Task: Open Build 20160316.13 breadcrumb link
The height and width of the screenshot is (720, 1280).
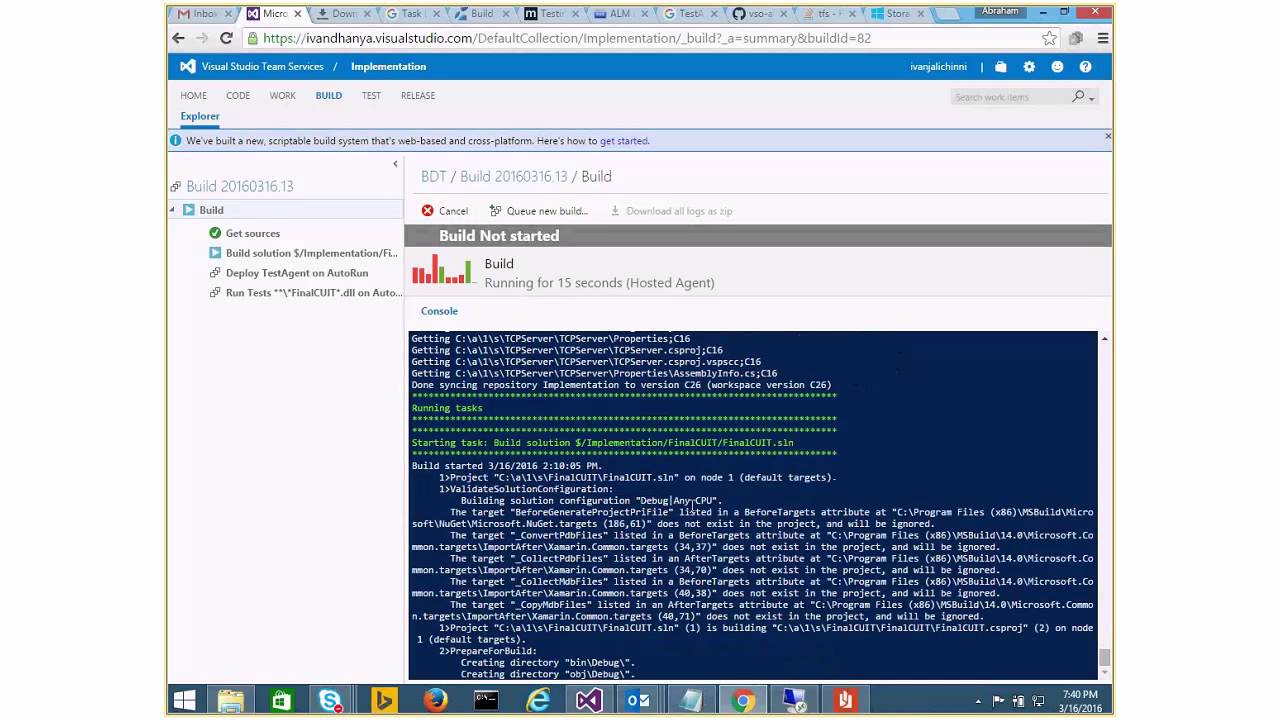Action: (x=513, y=176)
